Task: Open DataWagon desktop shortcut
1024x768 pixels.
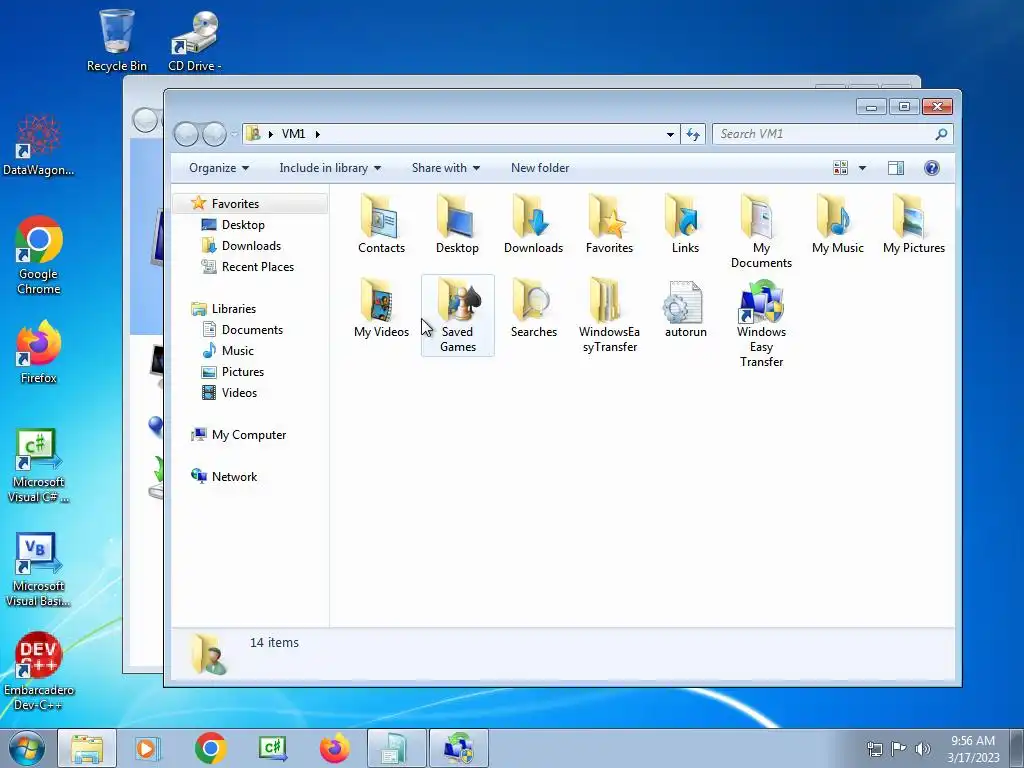Action: click(x=39, y=145)
